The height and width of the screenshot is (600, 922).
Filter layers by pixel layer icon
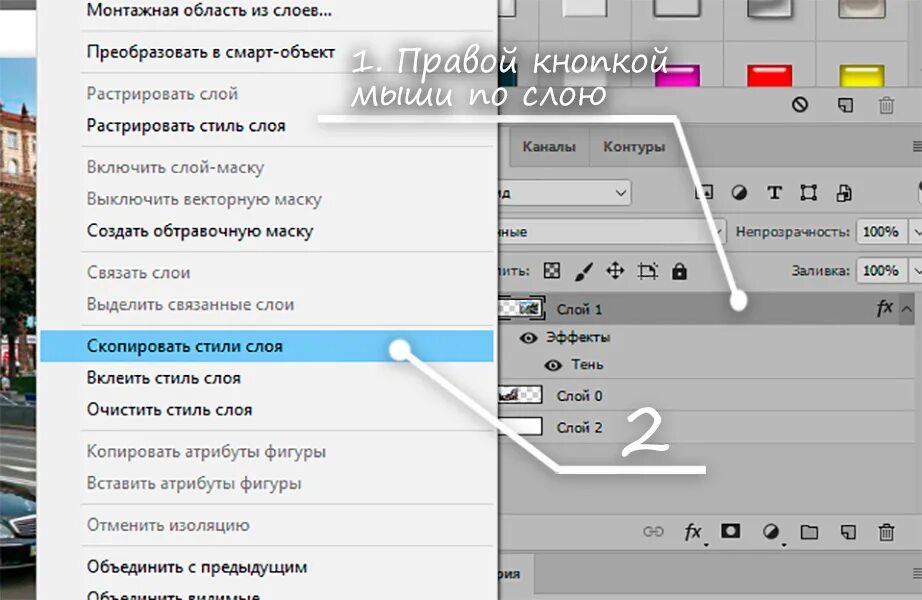pos(704,192)
